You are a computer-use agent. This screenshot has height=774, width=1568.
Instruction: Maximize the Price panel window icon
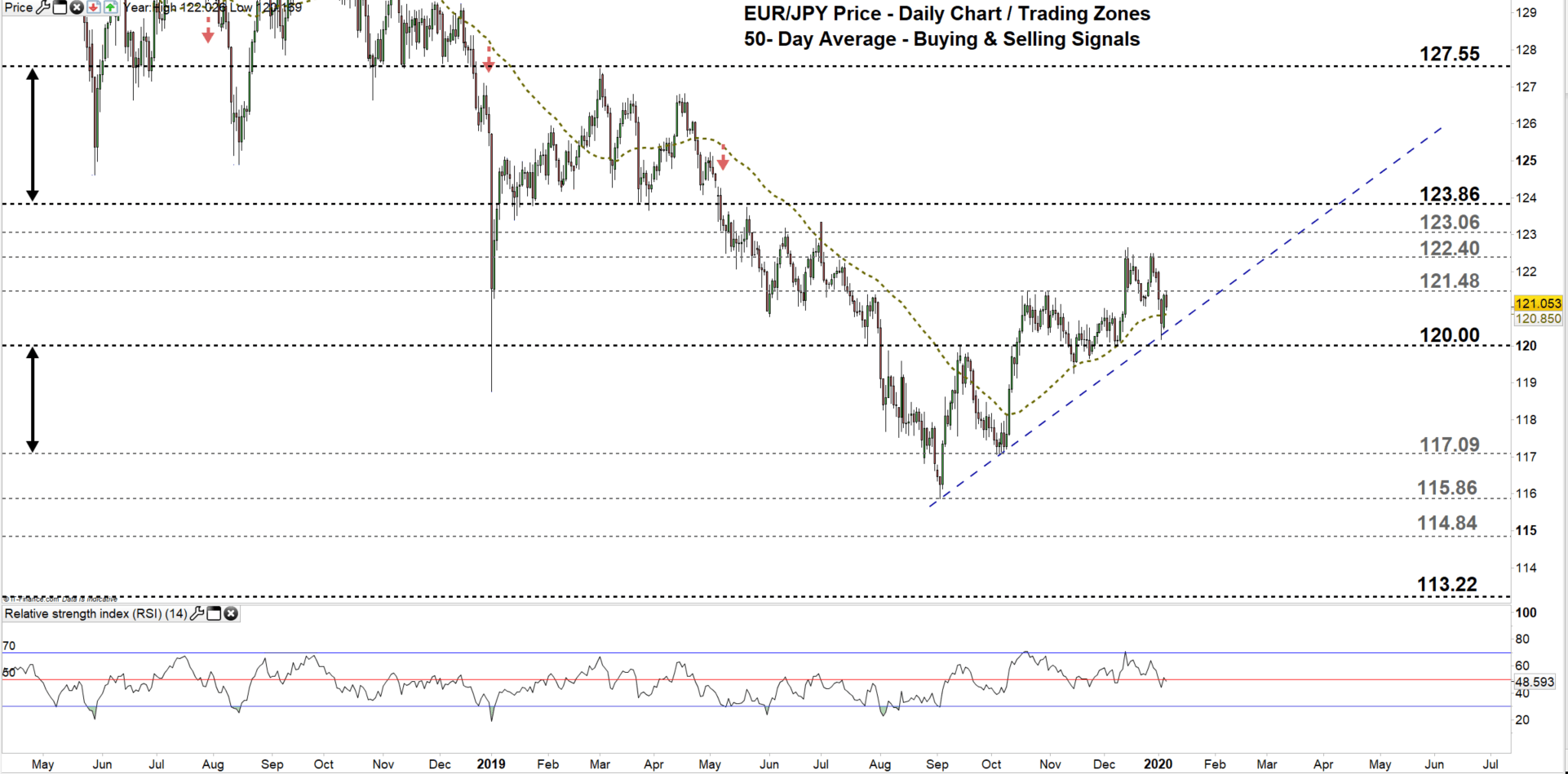tap(60, 7)
